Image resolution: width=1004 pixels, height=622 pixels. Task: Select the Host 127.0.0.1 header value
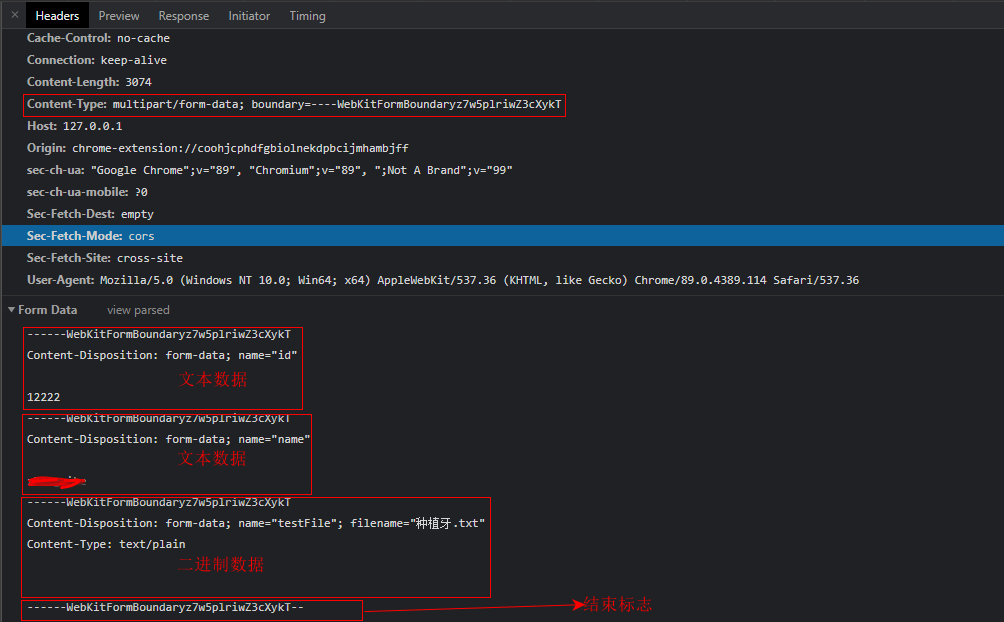[x=93, y=125]
